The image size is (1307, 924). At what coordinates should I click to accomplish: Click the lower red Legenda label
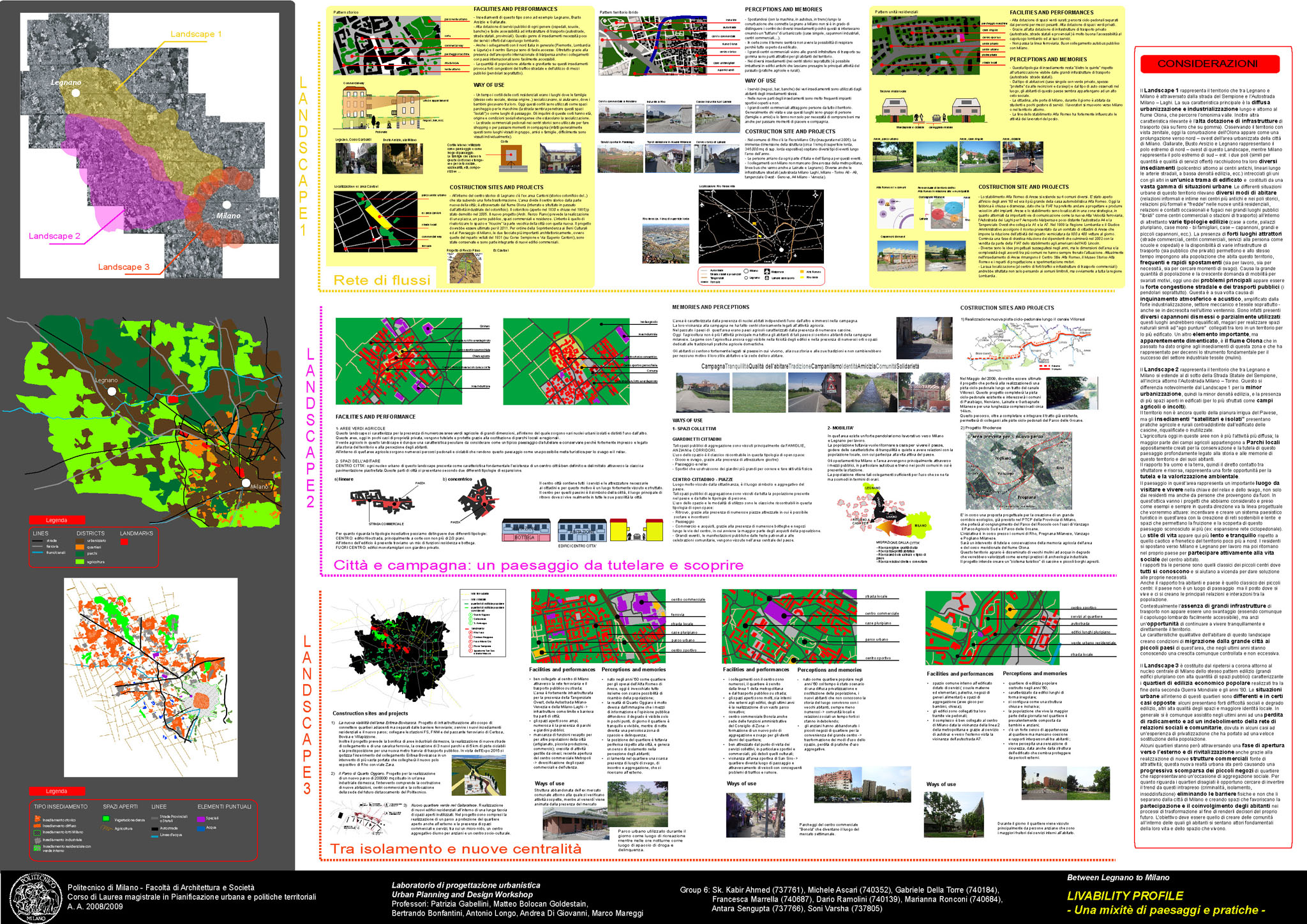tap(56, 791)
